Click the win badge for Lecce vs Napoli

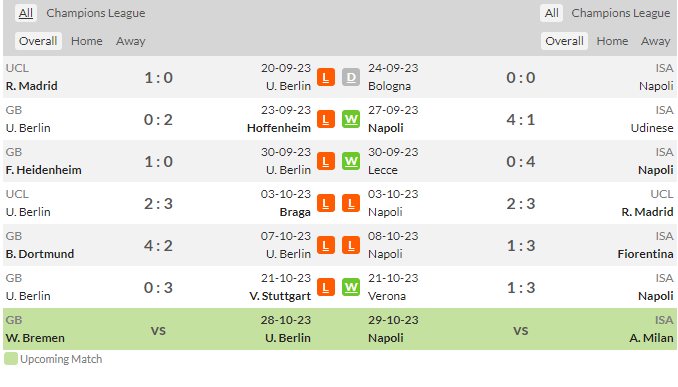pos(351,161)
